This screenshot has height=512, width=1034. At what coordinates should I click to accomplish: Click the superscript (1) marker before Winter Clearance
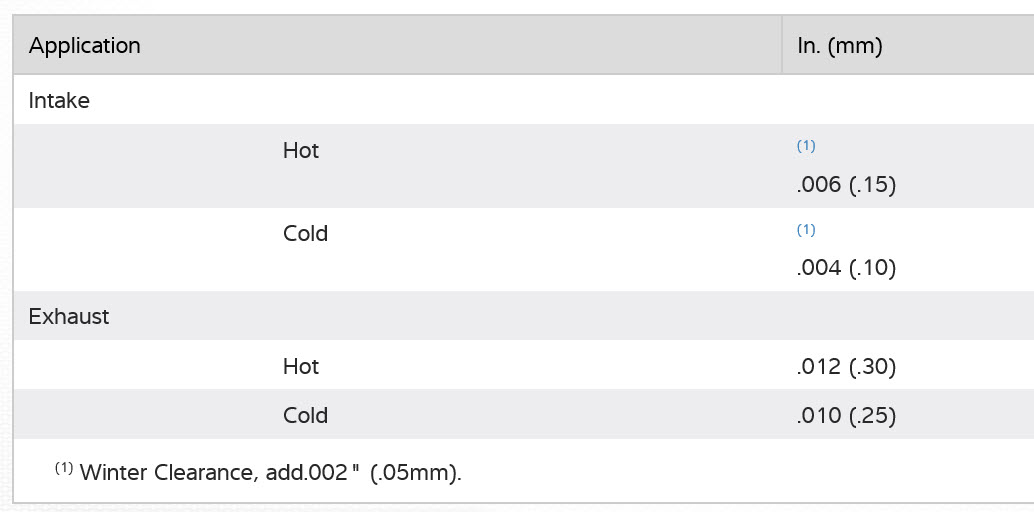(x=64, y=468)
